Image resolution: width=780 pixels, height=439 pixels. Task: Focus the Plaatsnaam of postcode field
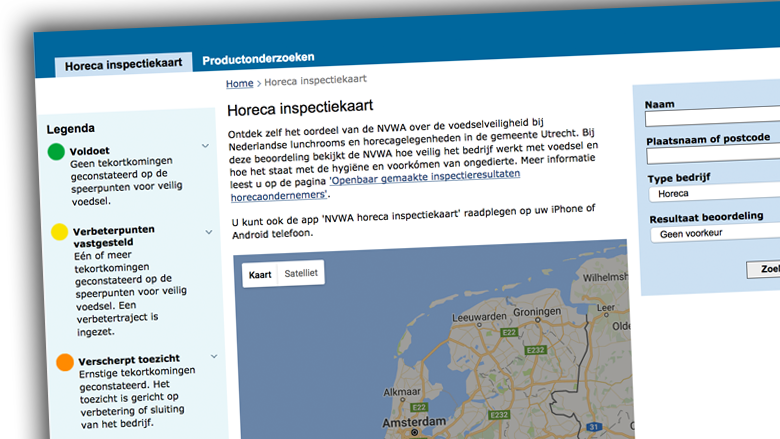[713, 154]
